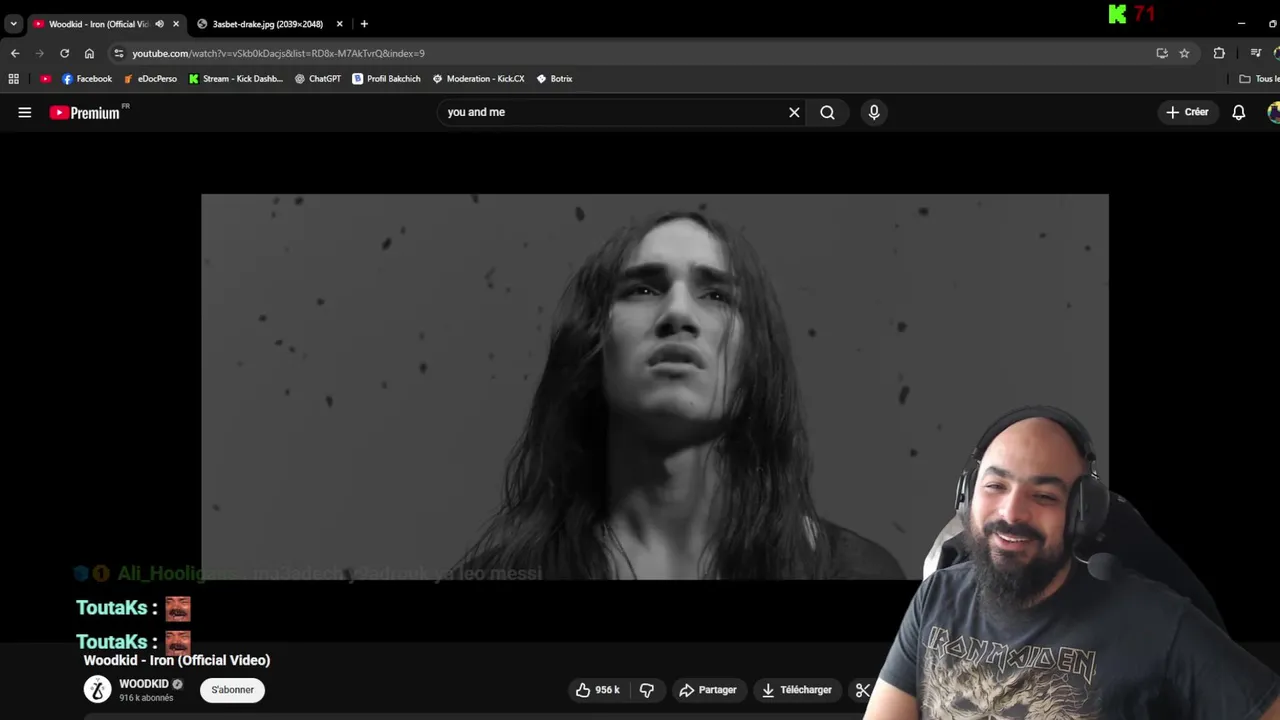Dislike the Woodkid video

tap(647, 690)
